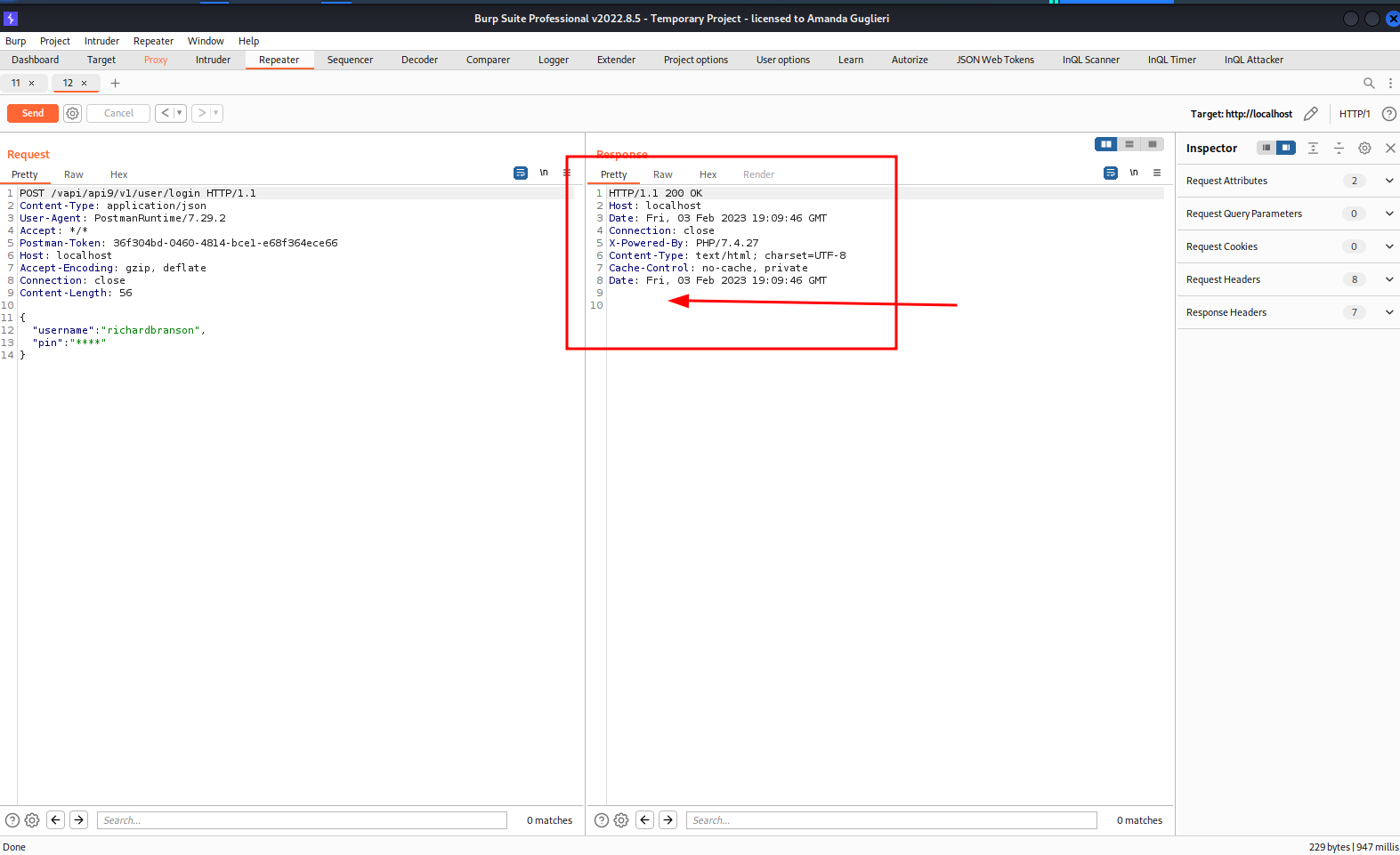
Task: Switch request view to Hex
Action: (x=119, y=174)
